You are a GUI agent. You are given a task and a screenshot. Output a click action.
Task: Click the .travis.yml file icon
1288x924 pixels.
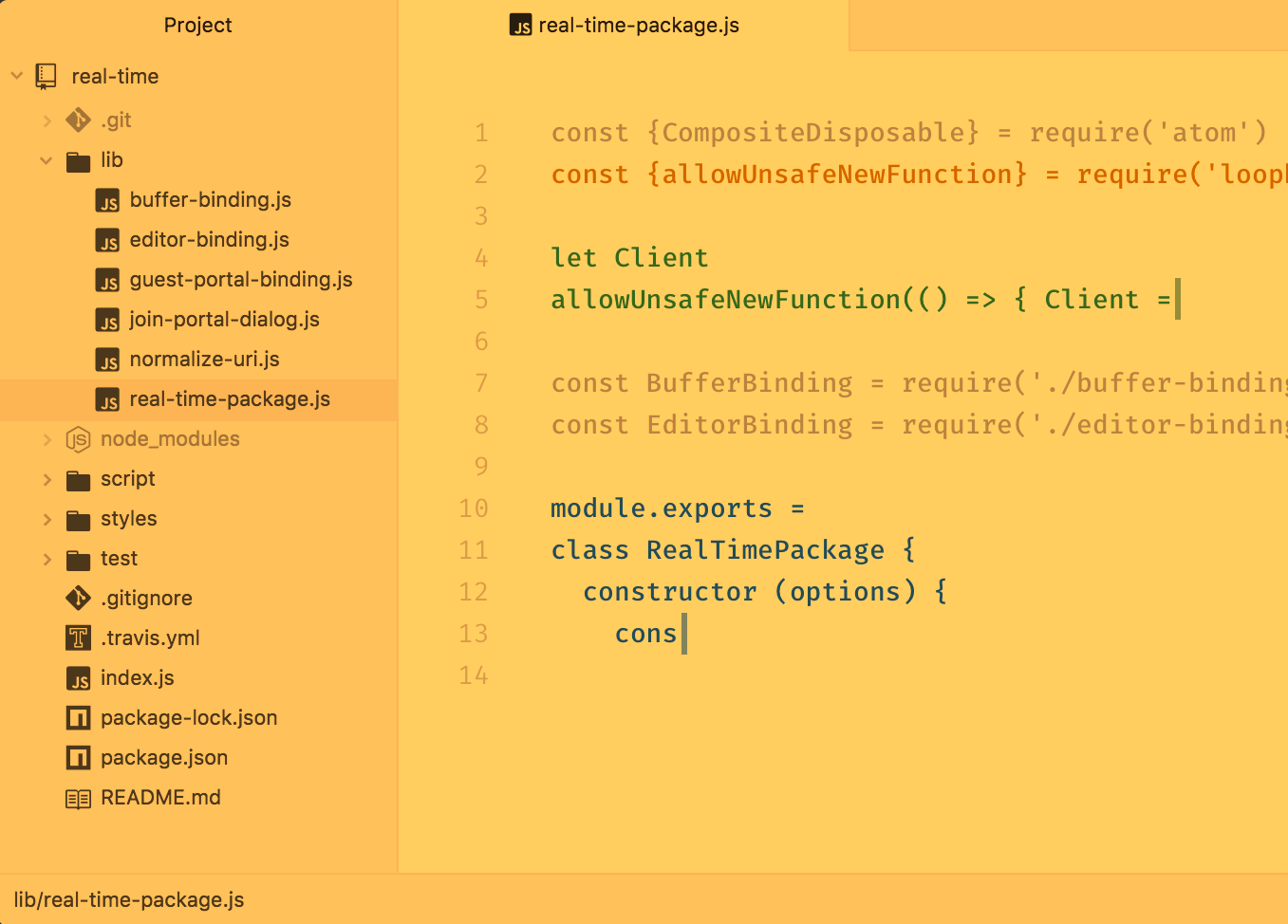click(x=78, y=638)
